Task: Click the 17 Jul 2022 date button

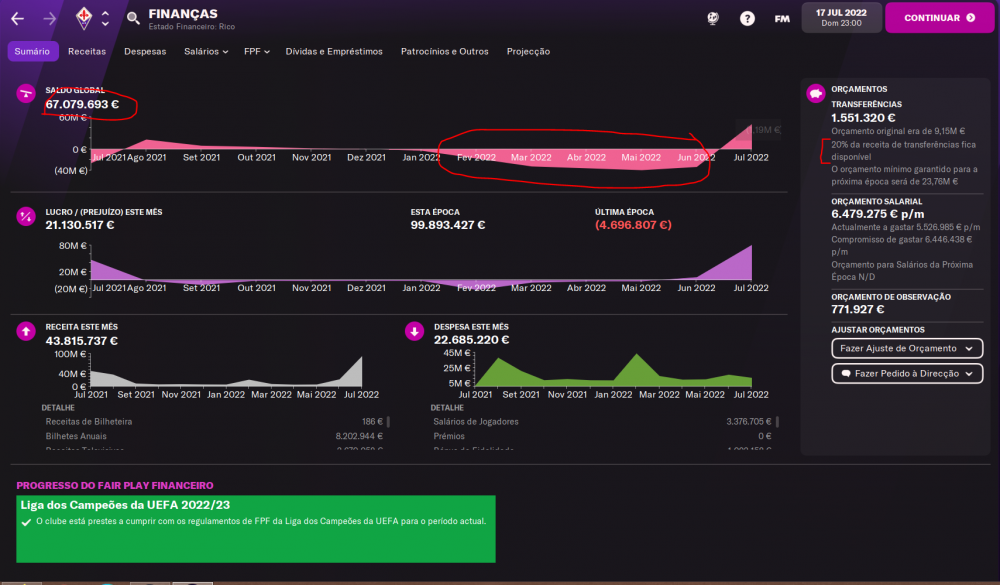Action: point(841,18)
